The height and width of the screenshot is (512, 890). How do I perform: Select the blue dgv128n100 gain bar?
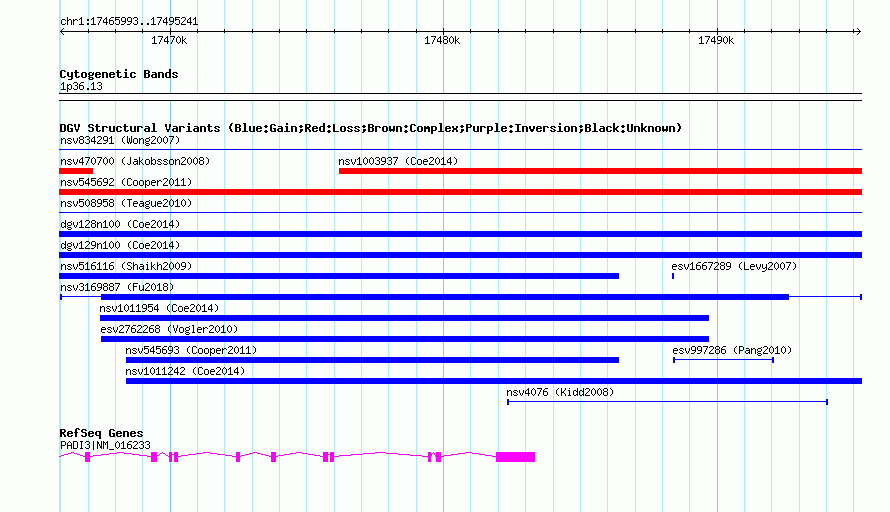(x=461, y=234)
